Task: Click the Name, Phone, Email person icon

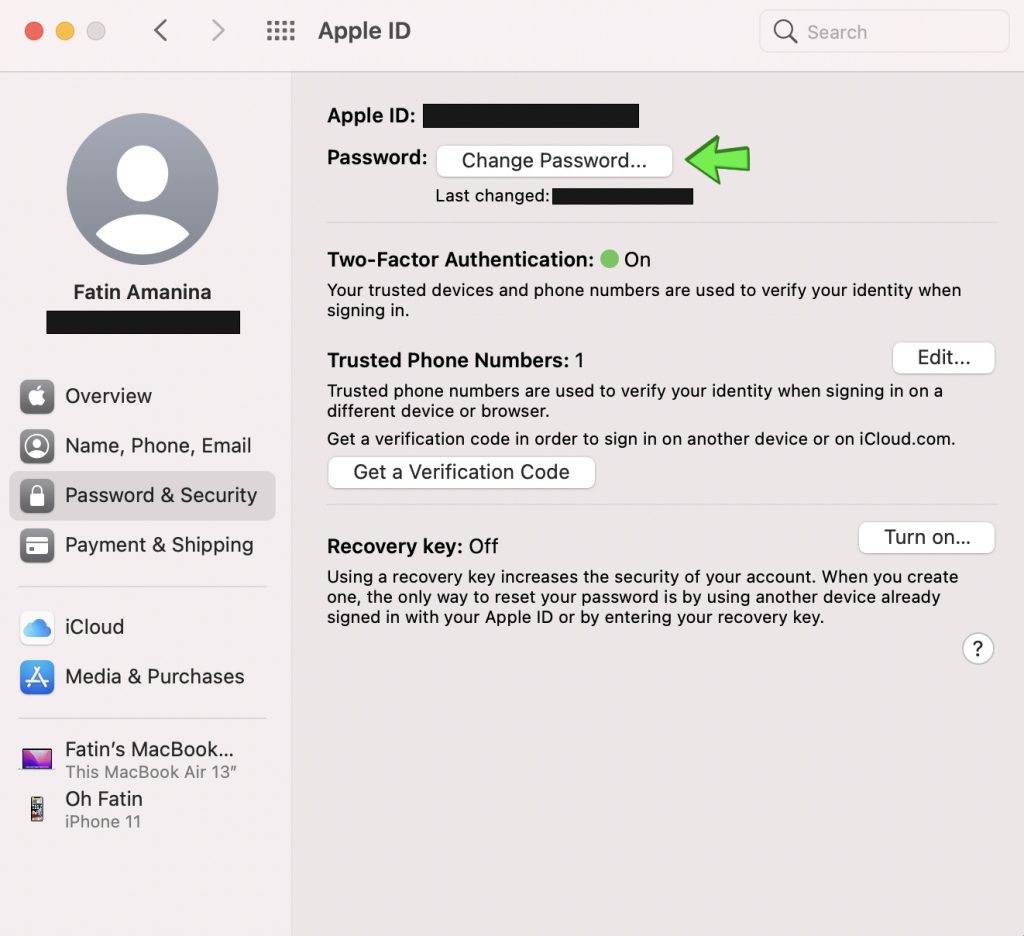Action: [x=37, y=445]
